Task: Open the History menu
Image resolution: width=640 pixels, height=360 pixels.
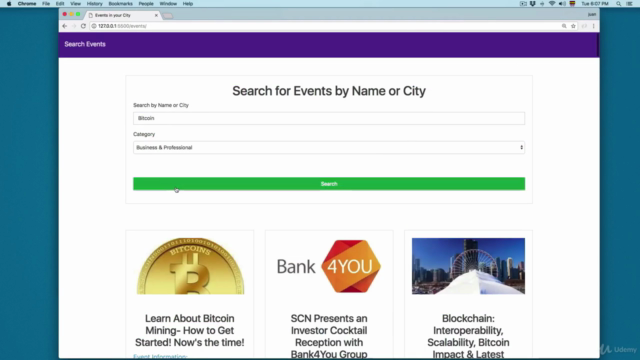Action: tap(94, 4)
